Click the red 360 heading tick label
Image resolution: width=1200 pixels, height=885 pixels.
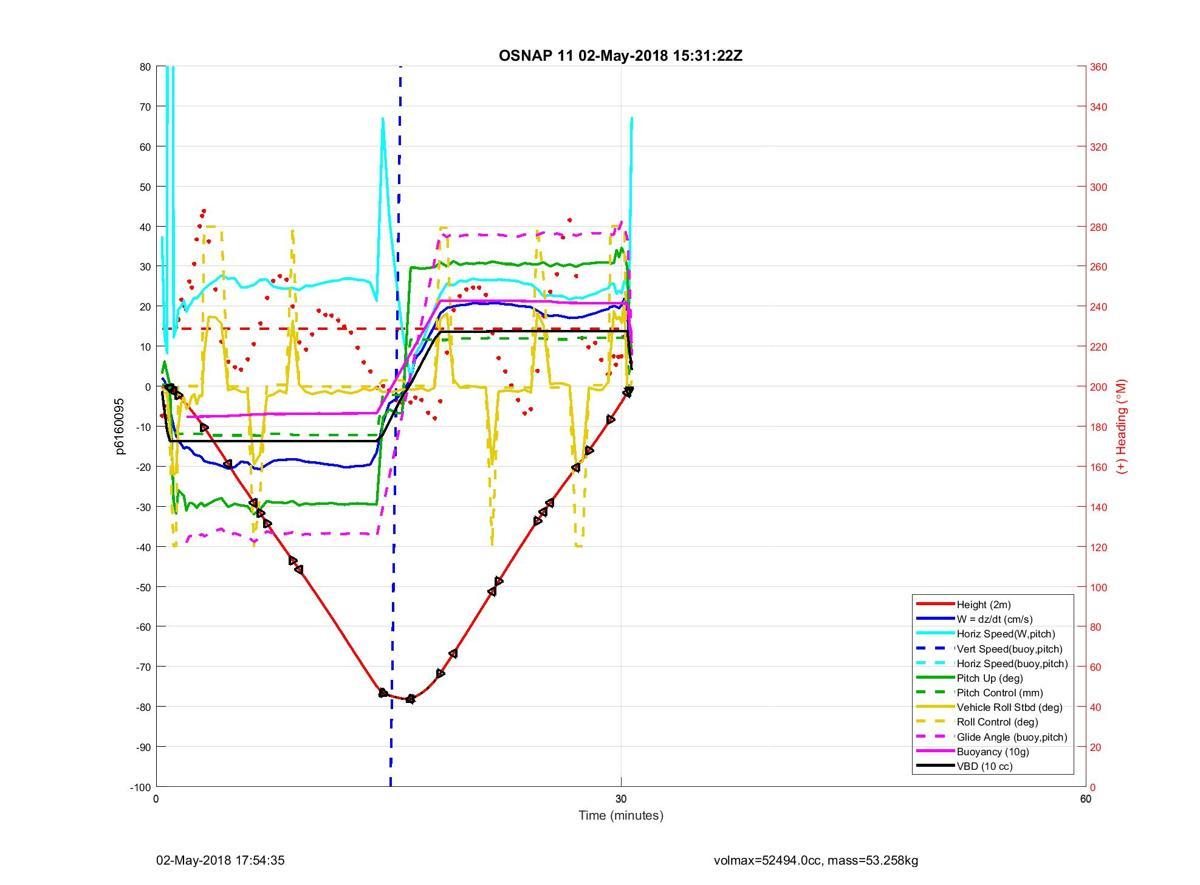click(1098, 67)
